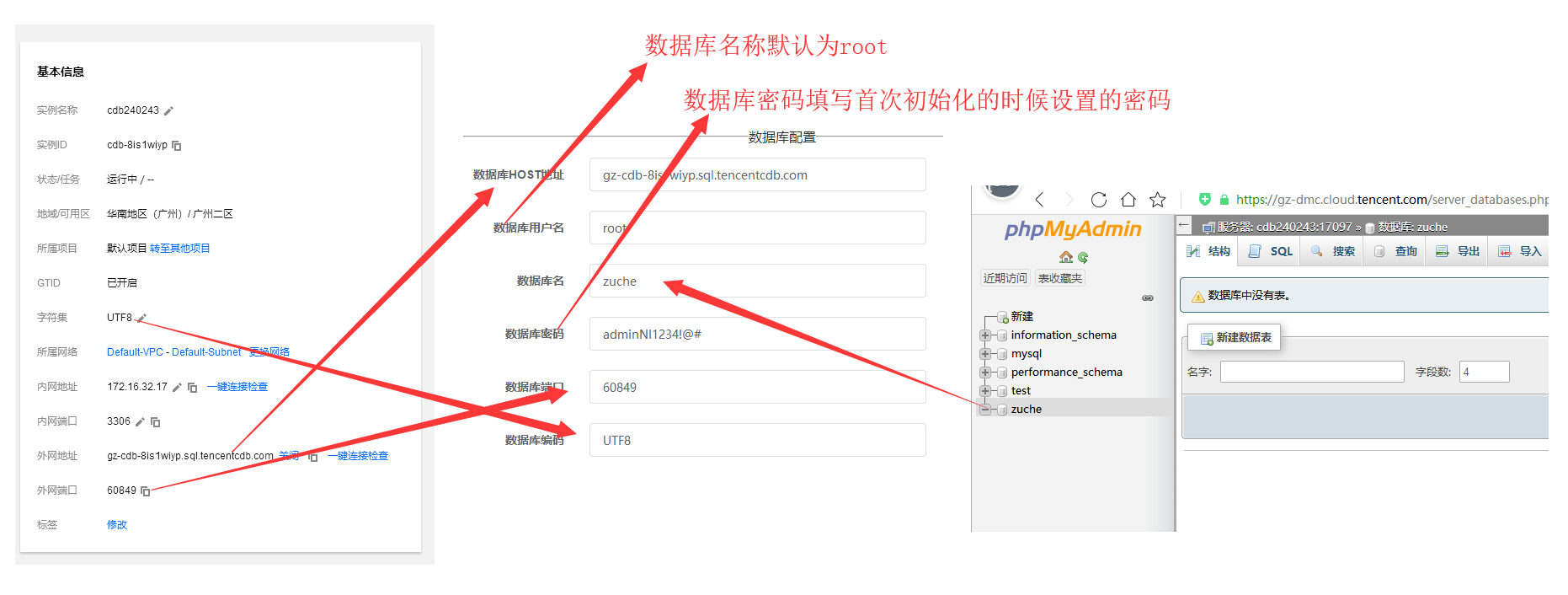Select the mysql database
The image size is (1568, 595).
pos(1027,354)
